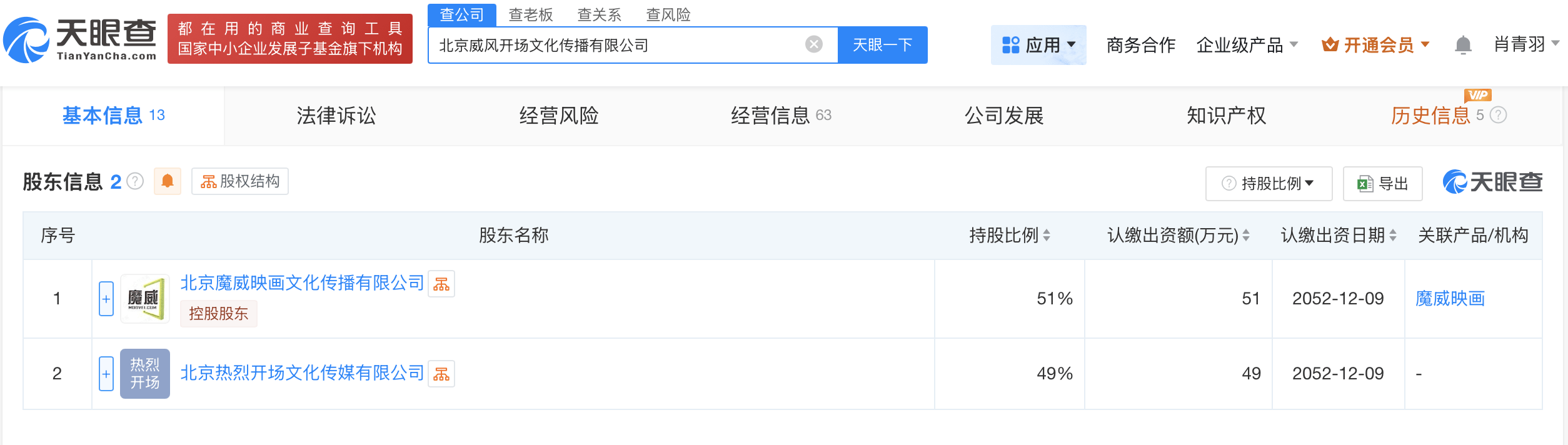Go to the 天眼查 home logo
This screenshot has width=1568, height=445.
point(80,39)
